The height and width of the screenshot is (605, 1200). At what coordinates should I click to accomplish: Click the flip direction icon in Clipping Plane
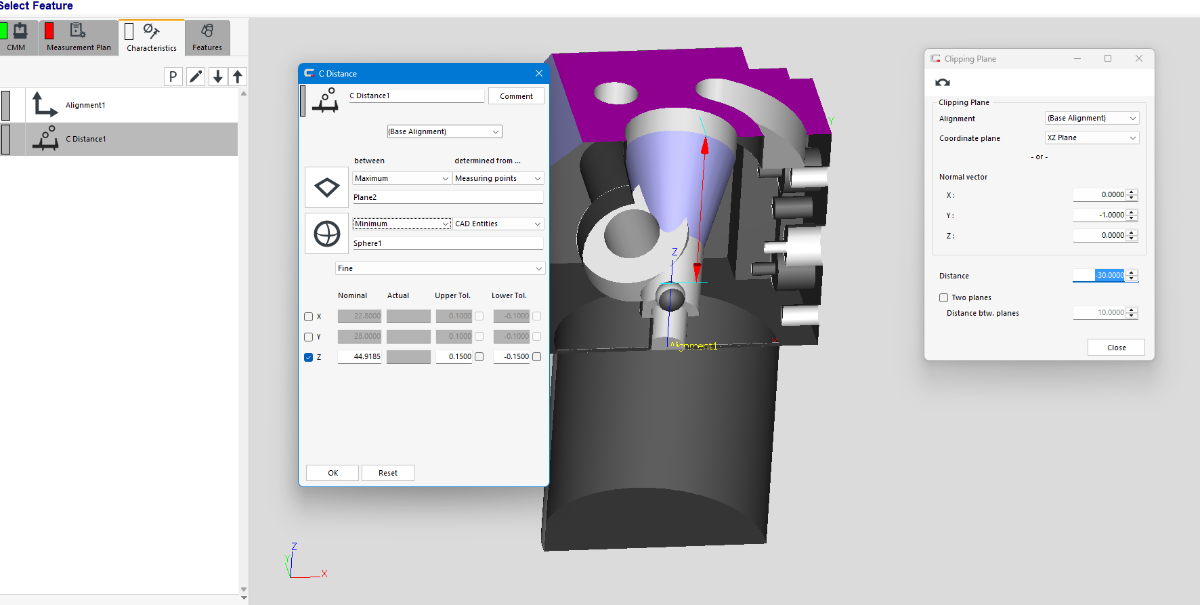coord(942,83)
